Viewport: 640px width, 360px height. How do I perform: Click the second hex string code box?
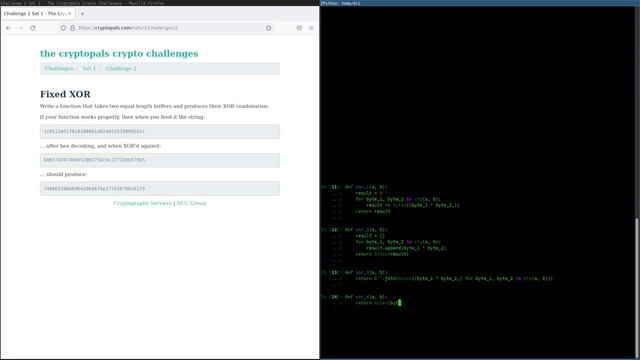[160, 160]
